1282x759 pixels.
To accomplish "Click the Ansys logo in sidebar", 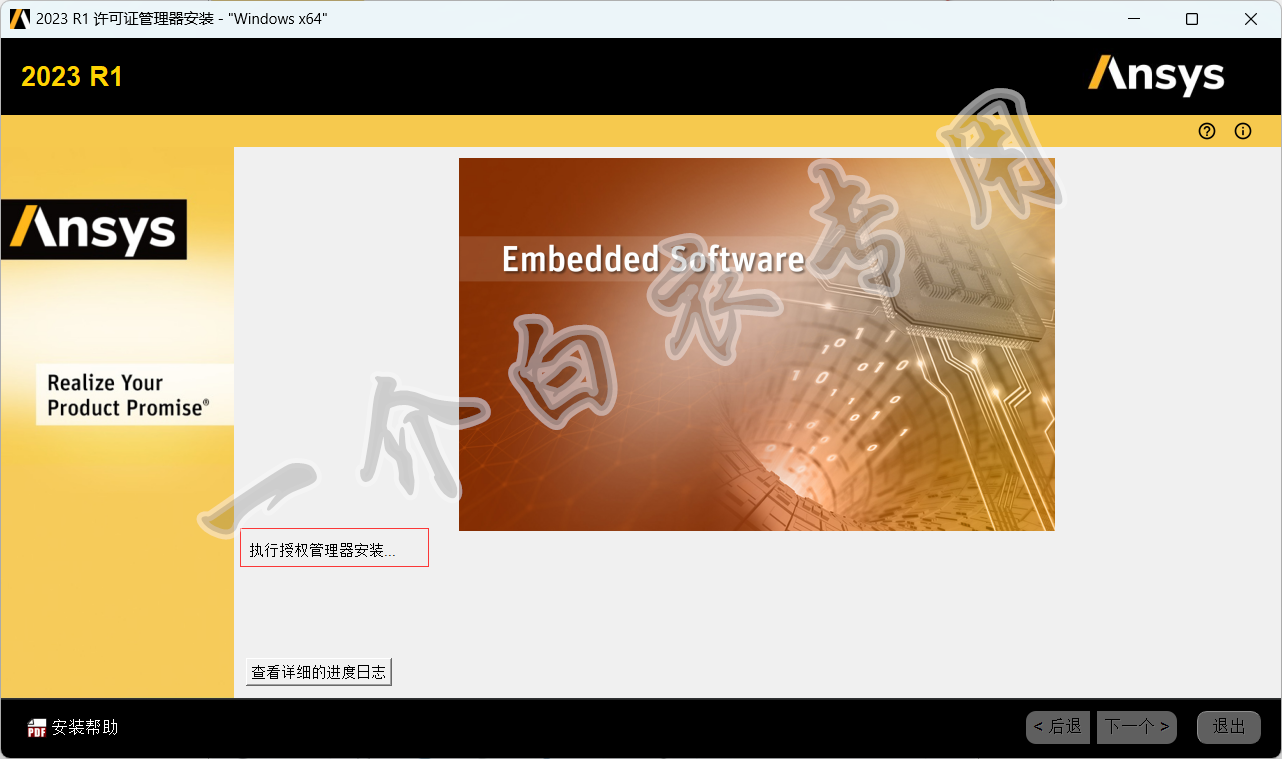I will pyautogui.click(x=94, y=229).
